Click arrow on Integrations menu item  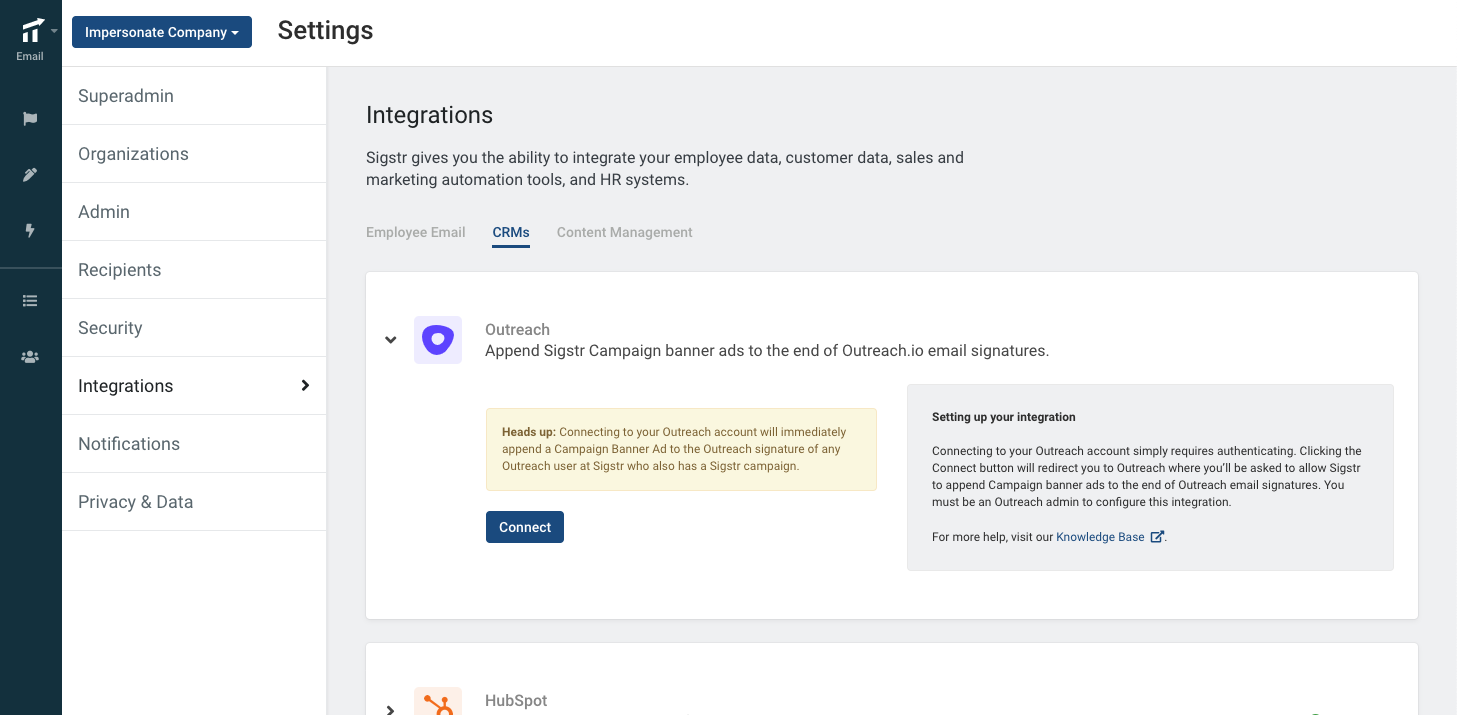point(305,386)
